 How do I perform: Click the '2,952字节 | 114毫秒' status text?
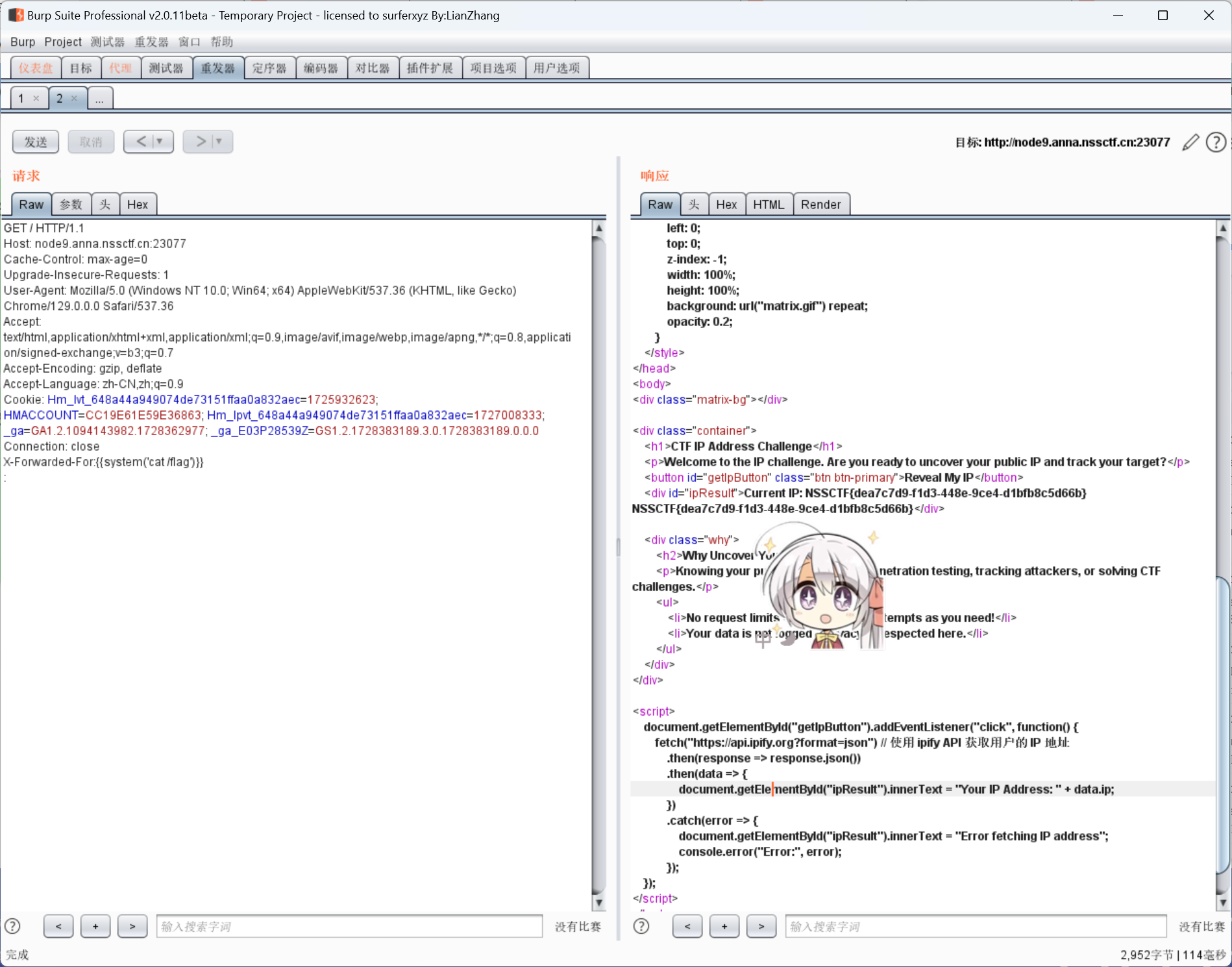click(x=1172, y=955)
